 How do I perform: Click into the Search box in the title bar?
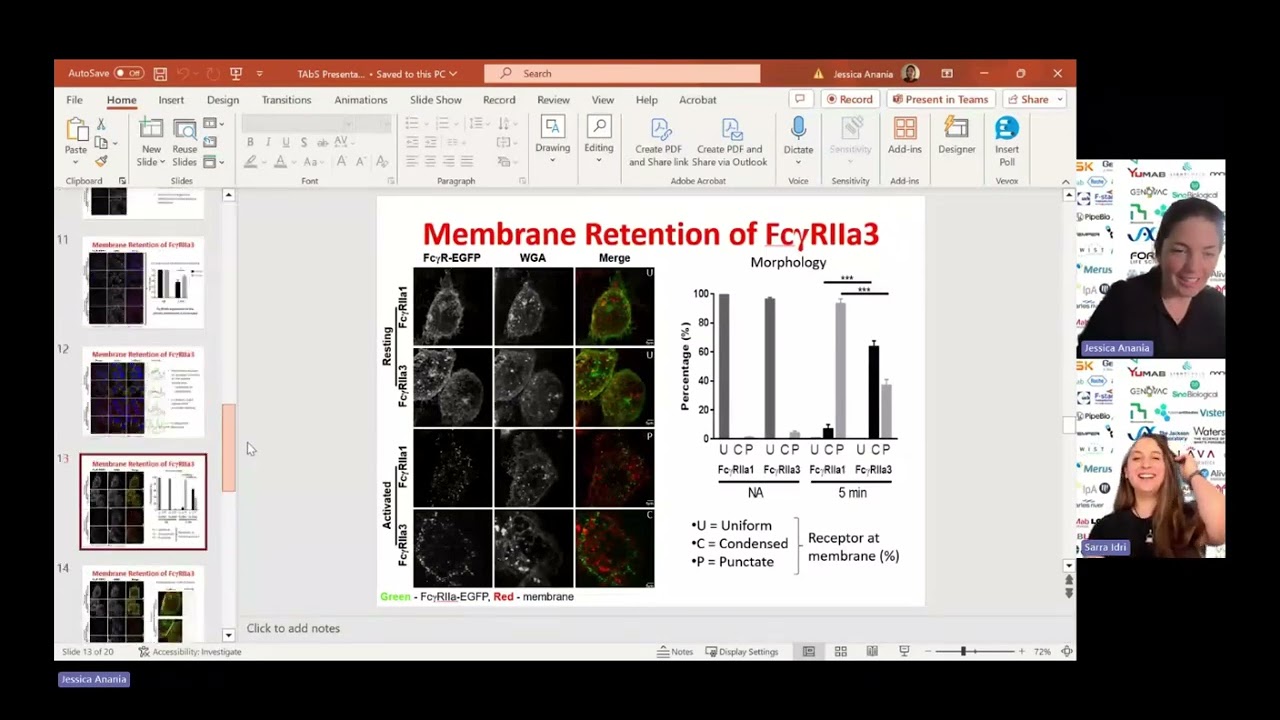click(622, 73)
